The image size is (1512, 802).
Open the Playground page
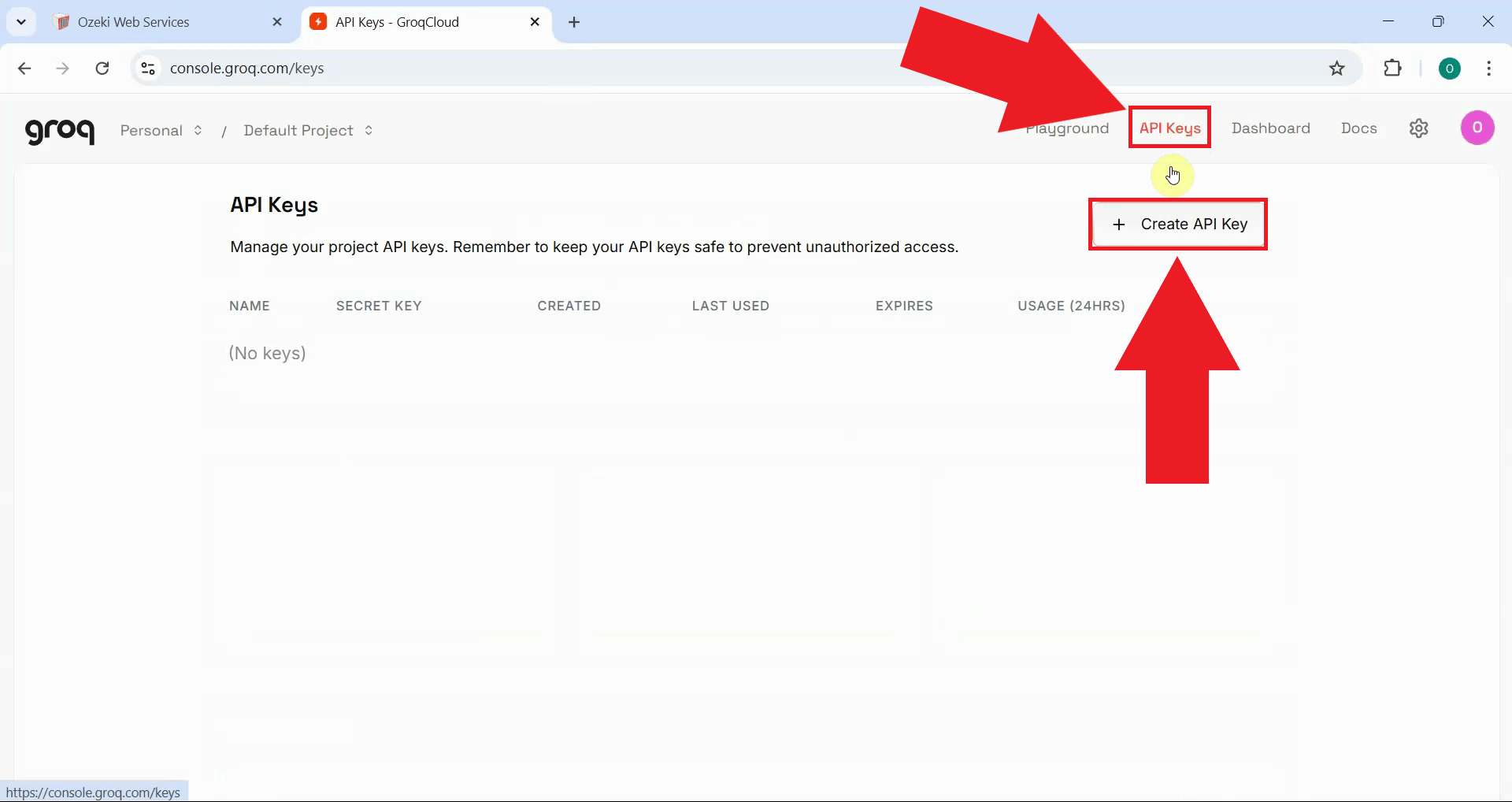pyautogui.click(x=1067, y=128)
